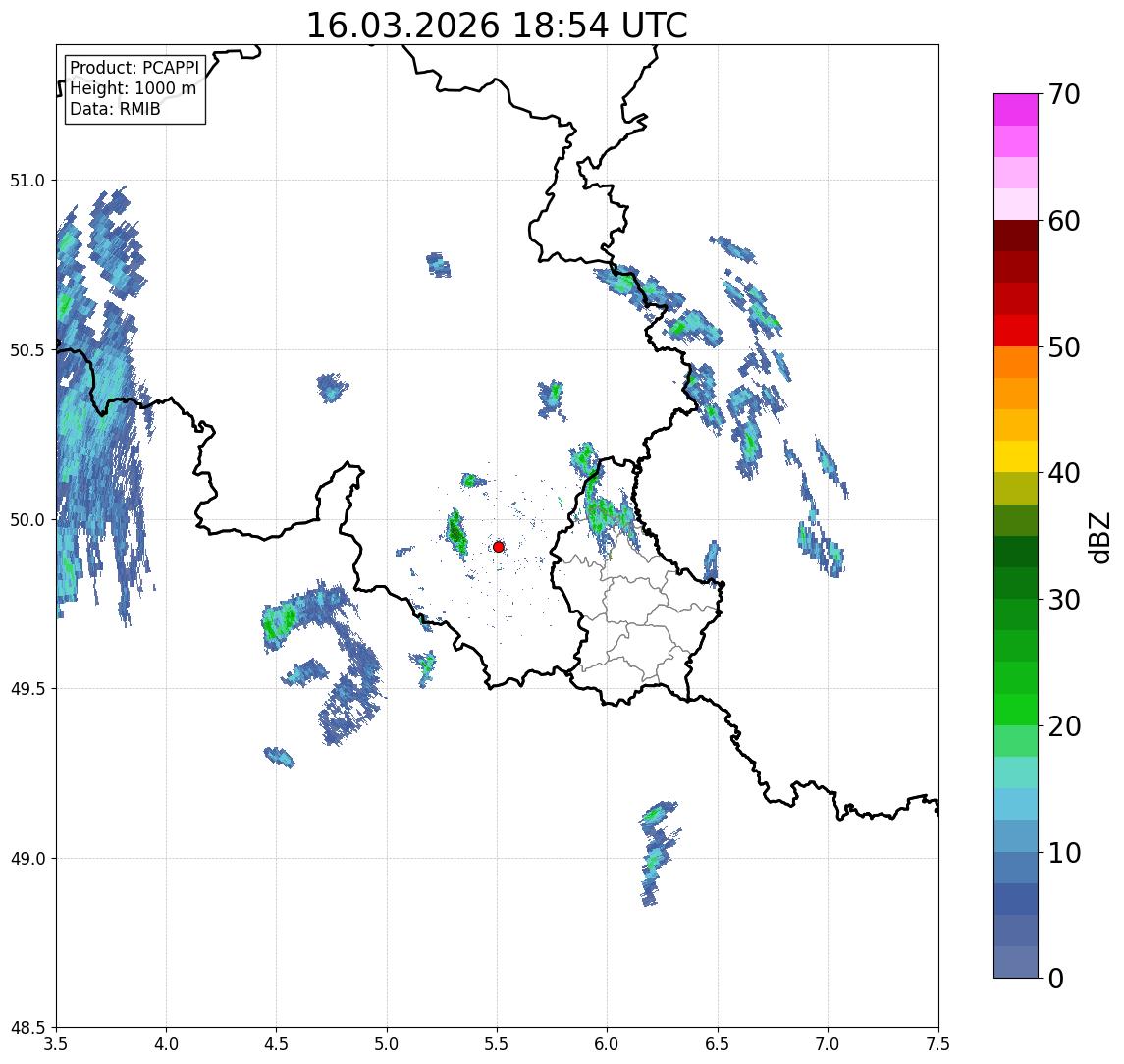Click the title '16.03.2026 18:54 UTC'
The width and height of the screenshot is (1124, 1064).
pyautogui.click(x=497, y=26)
